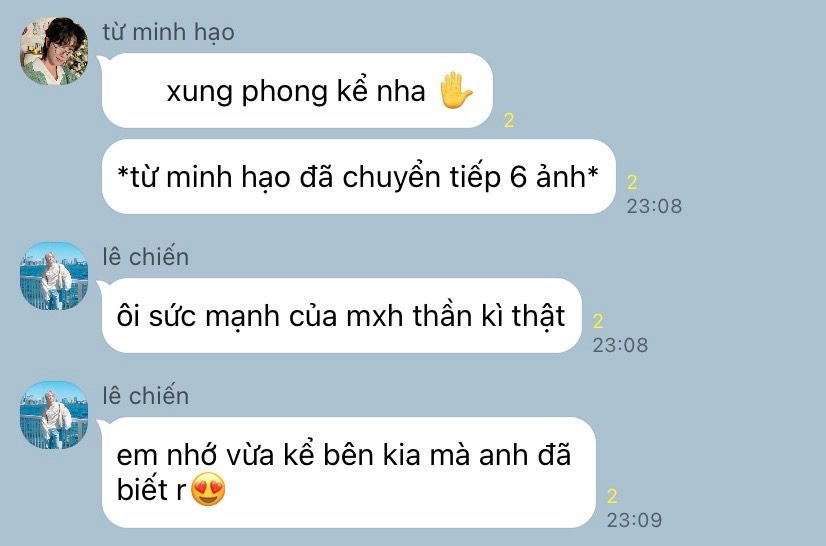This screenshot has height=546, width=826.
Task: Tap read count above 23:09 timestamp
Action: pos(612,496)
